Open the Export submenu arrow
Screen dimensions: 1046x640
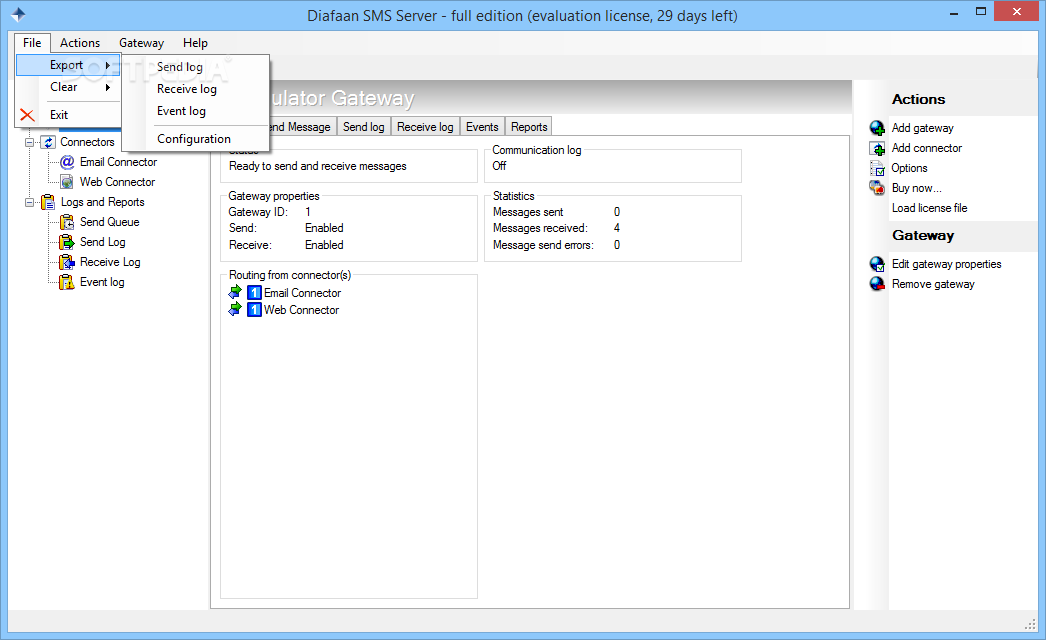(x=107, y=65)
